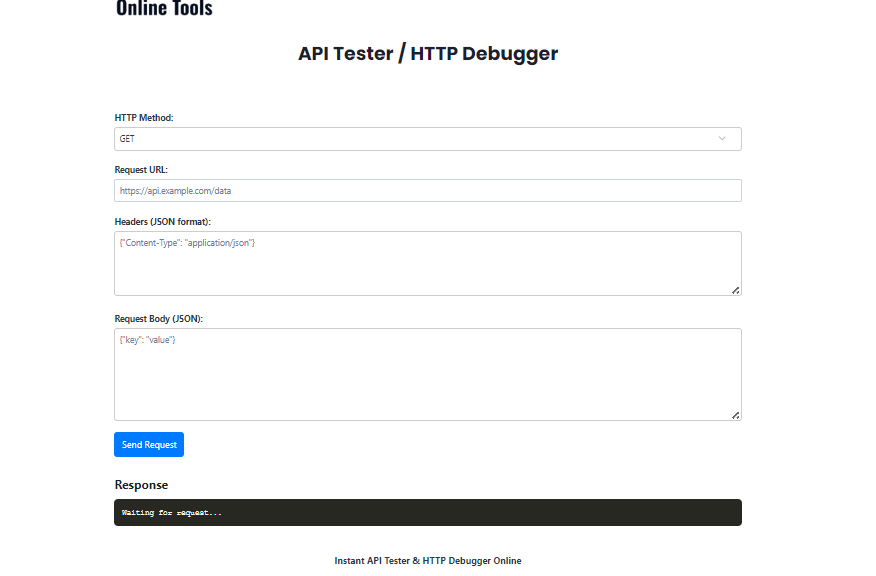Focus the Request URL input field

pos(427,191)
